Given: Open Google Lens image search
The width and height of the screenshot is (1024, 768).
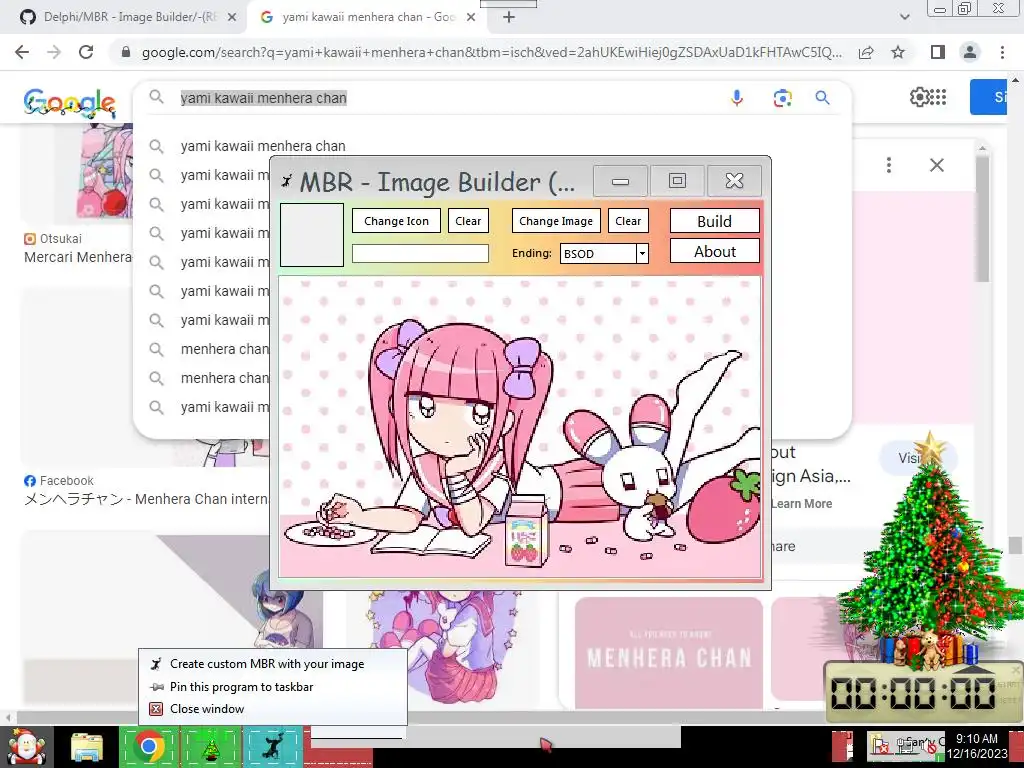Looking at the screenshot, I should pyautogui.click(x=782, y=98).
